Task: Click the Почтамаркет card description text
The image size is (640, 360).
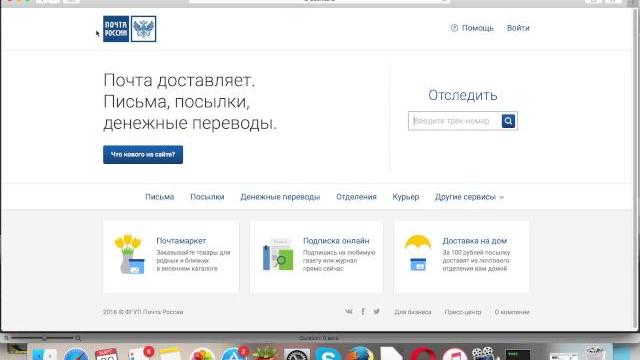Action: [193, 260]
